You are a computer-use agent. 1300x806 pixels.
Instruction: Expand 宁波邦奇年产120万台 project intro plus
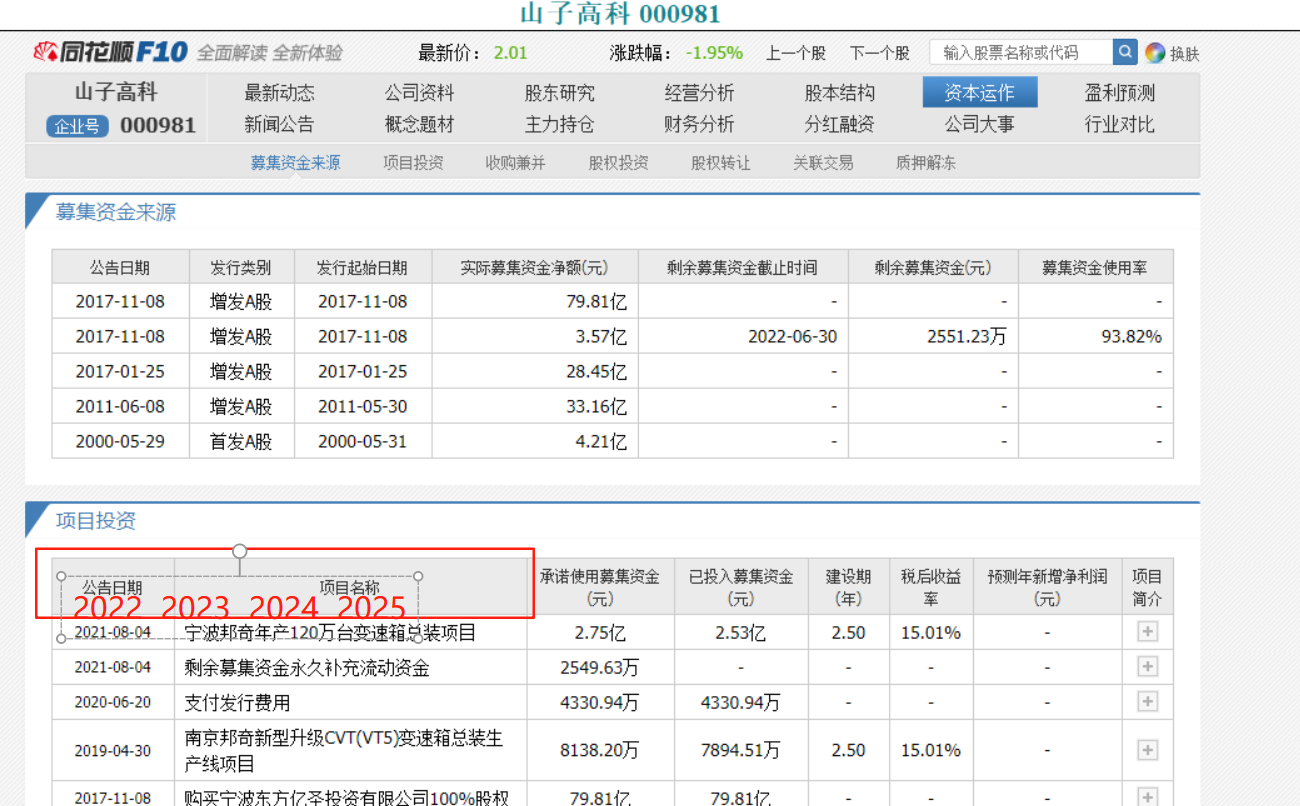click(x=1147, y=632)
